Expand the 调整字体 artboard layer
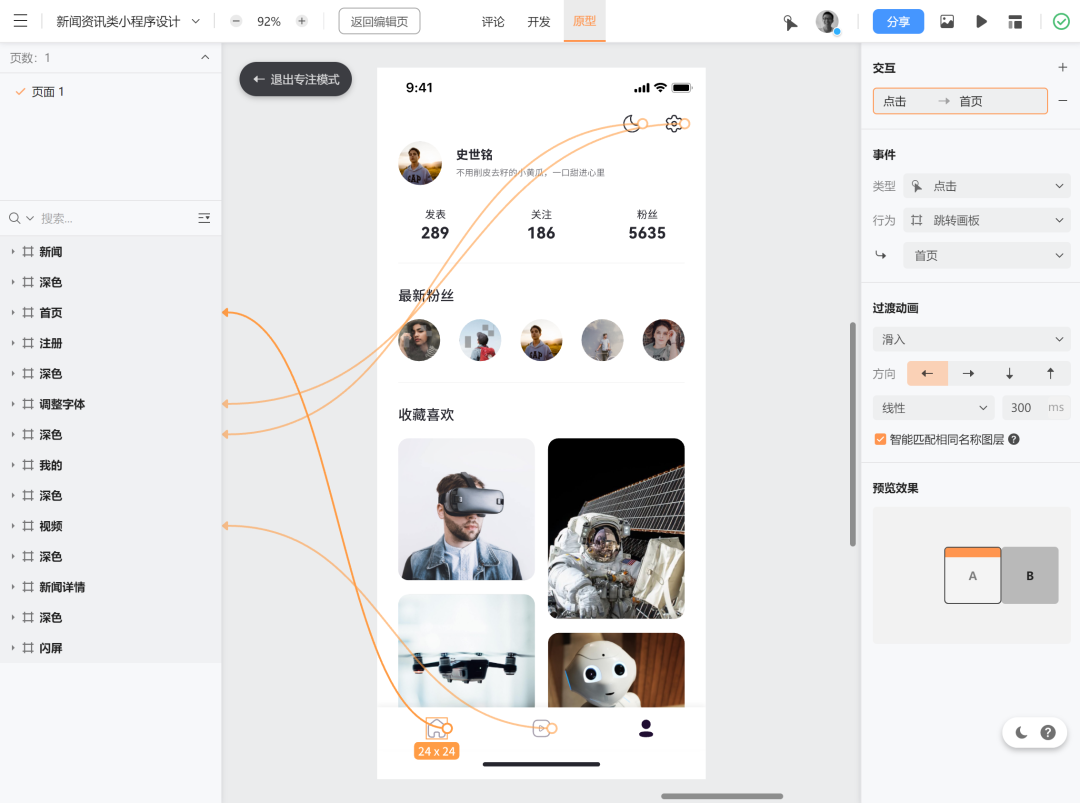This screenshot has height=803, width=1080. pyautogui.click(x=12, y=404)
